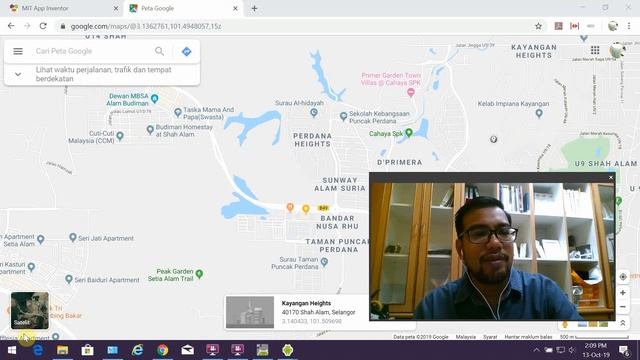This screenshot has width=640, height=360.
Task: Click the Chrome profile avatar
Action: click(x=613, y=26)
